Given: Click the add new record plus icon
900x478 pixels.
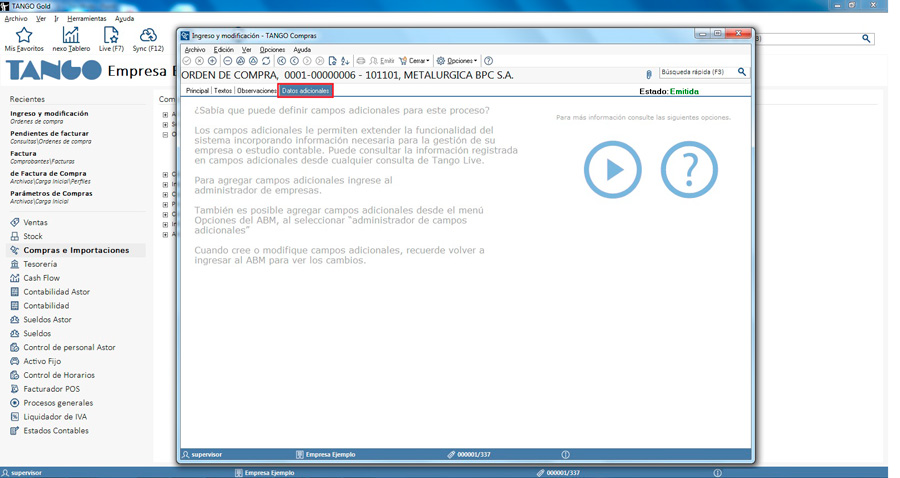Looking at the screenshot, I should 212,60.
